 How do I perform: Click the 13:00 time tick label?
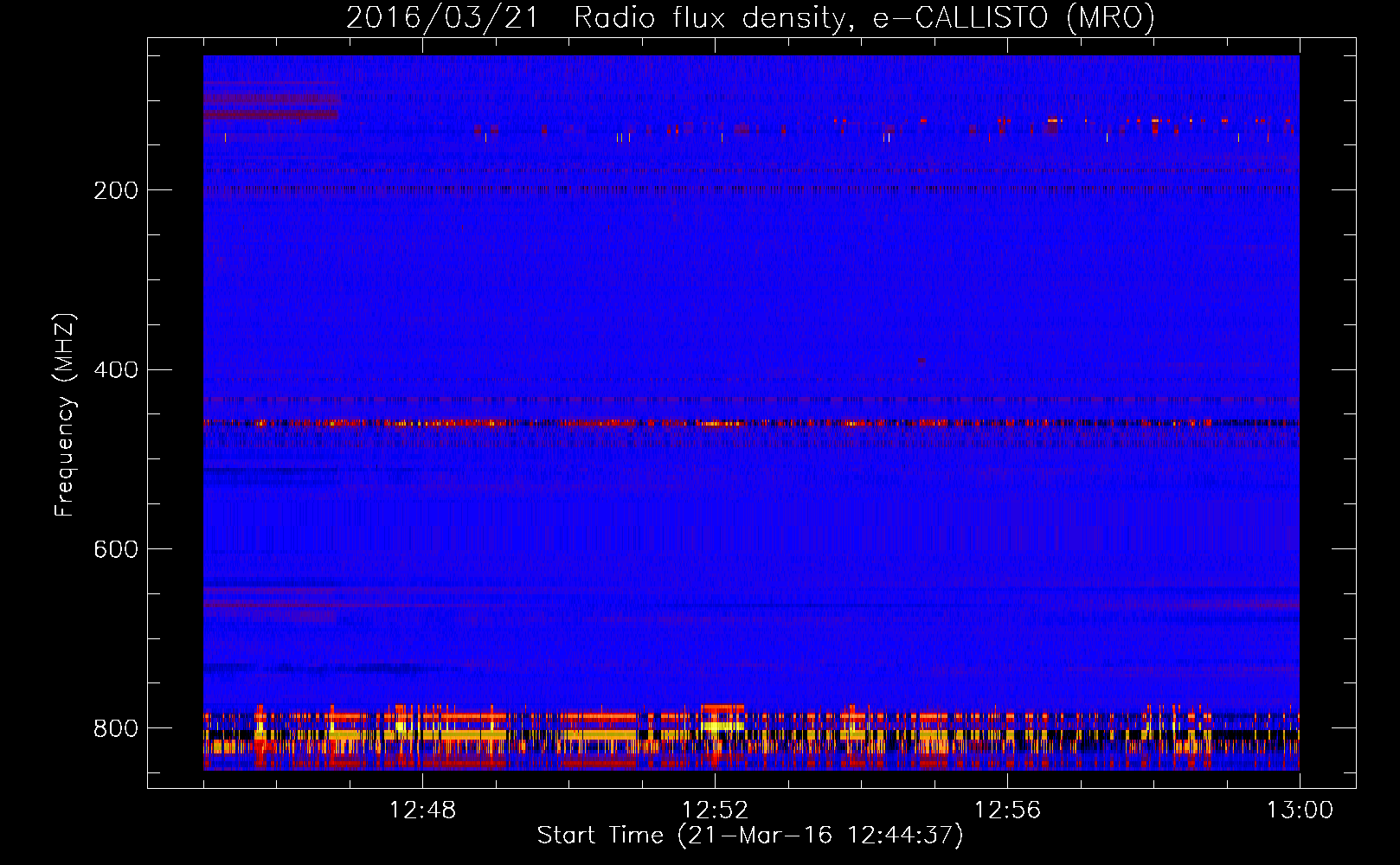tap(1300, 811)
